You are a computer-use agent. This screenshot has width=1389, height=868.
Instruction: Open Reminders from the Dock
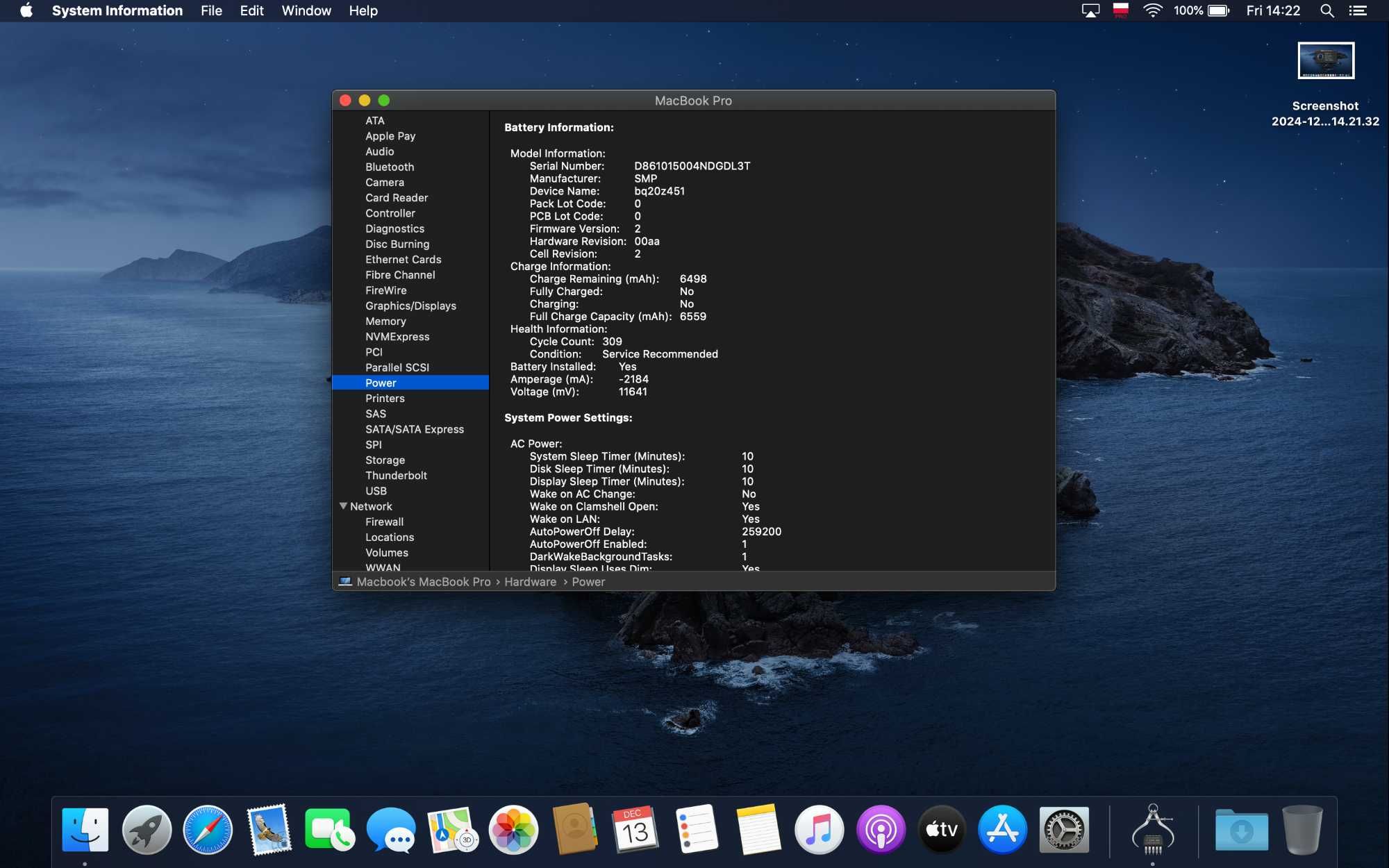(697, 830)
